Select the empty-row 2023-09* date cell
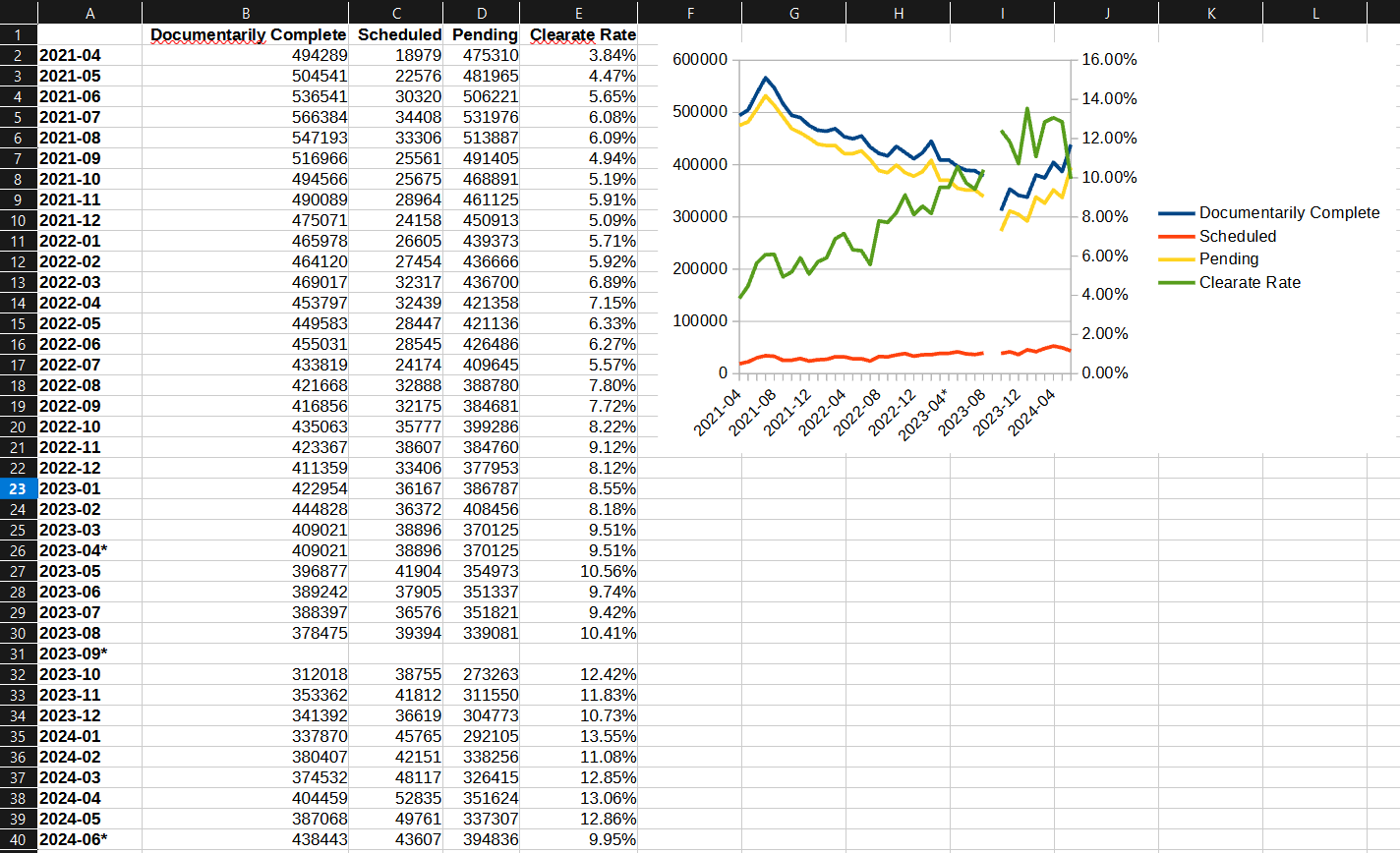The height and width of the screenshot is (853, 1400). [90, 654]
